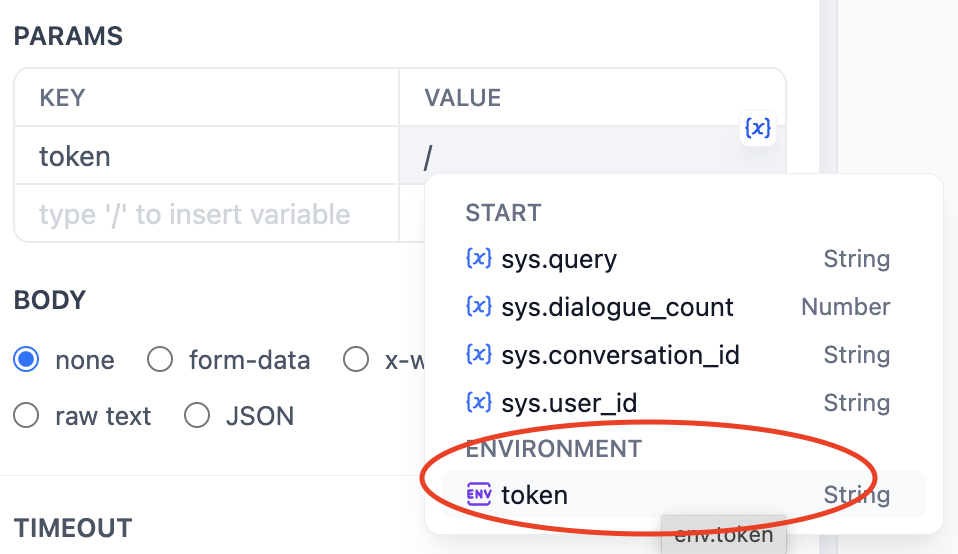The width and height of the screenshot is (958, 554).
Task: Choose the JSON body type
Action: point(197,415)
